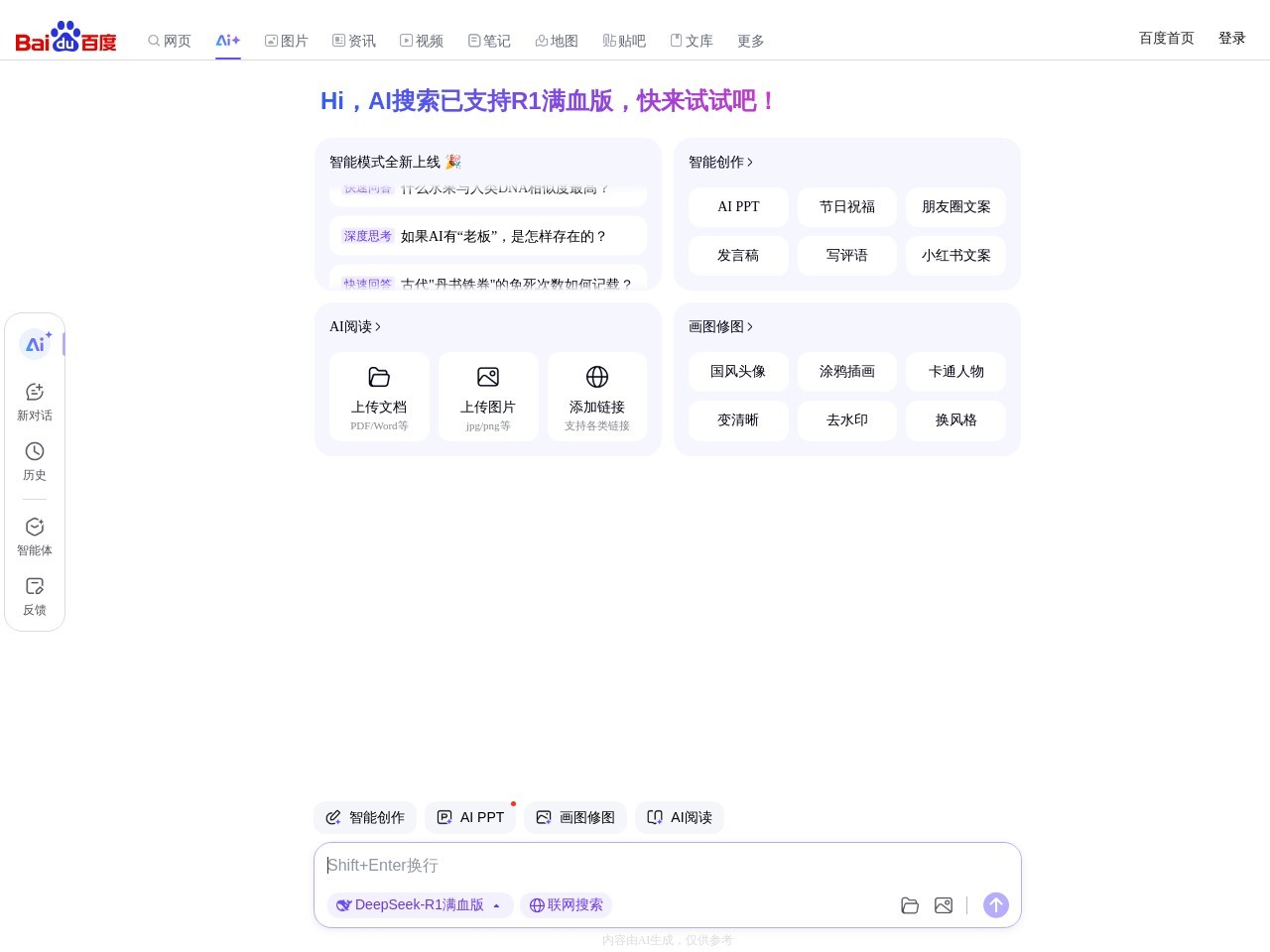Click the 小红书文案 creation shortcut
The height and width of the screenshot is (952, 1270).
(x=955, y=255)
